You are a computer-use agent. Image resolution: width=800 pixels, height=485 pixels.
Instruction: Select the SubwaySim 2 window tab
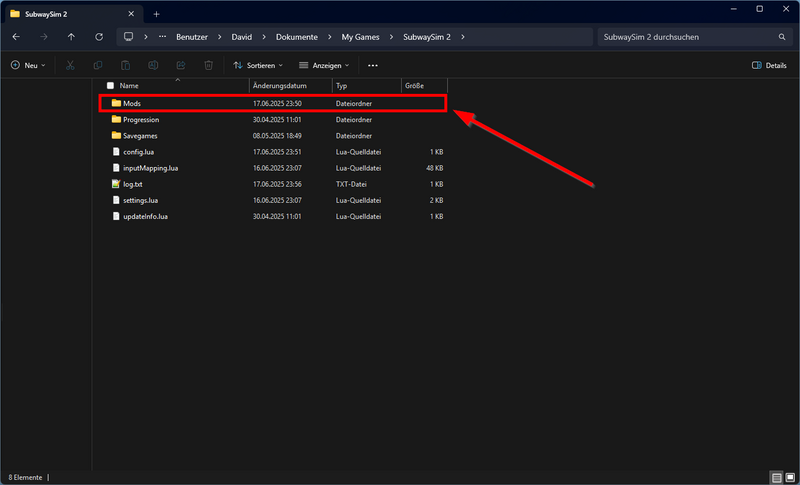[72, 14]
